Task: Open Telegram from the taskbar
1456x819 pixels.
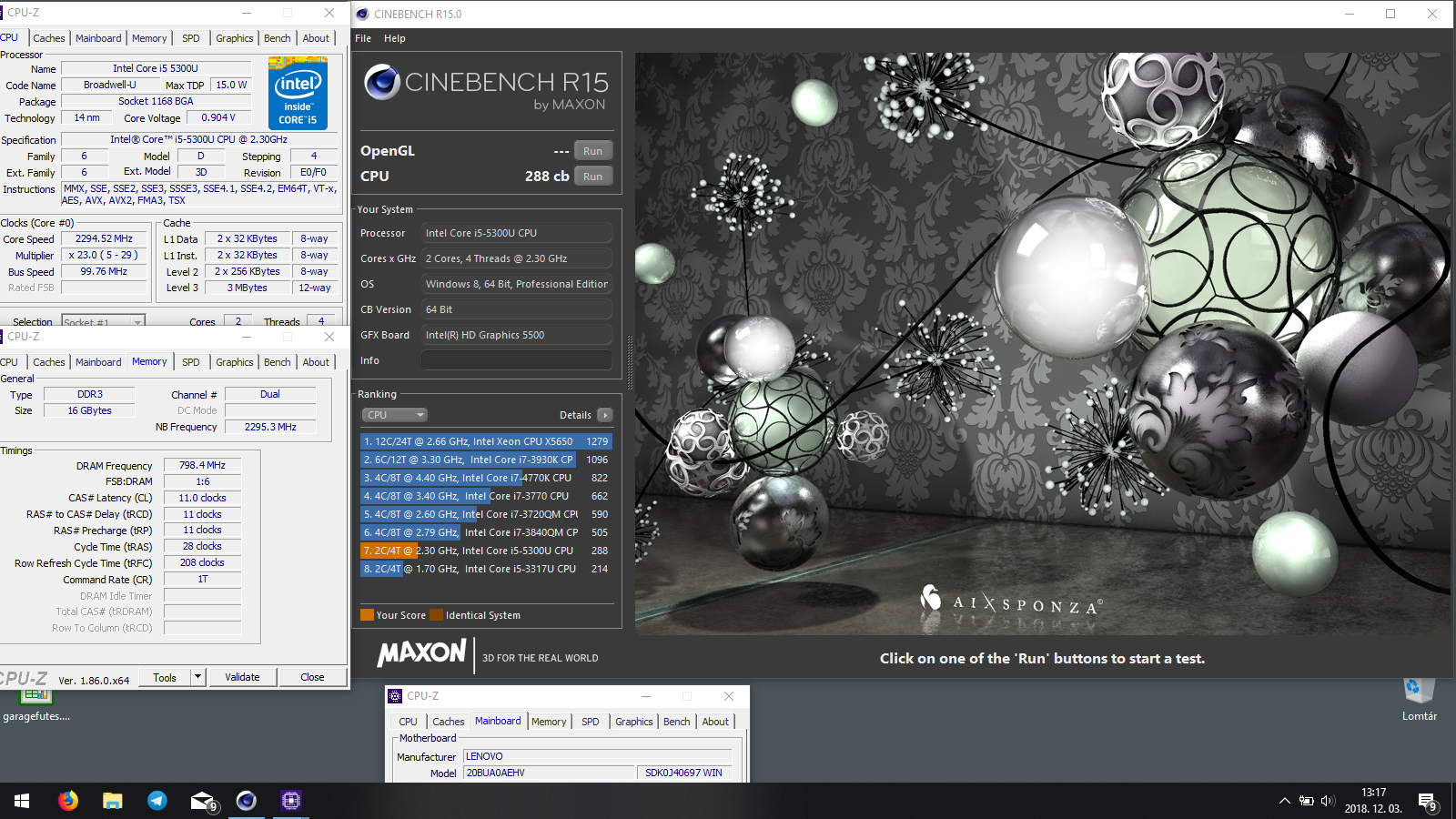Action: [157, 801]
